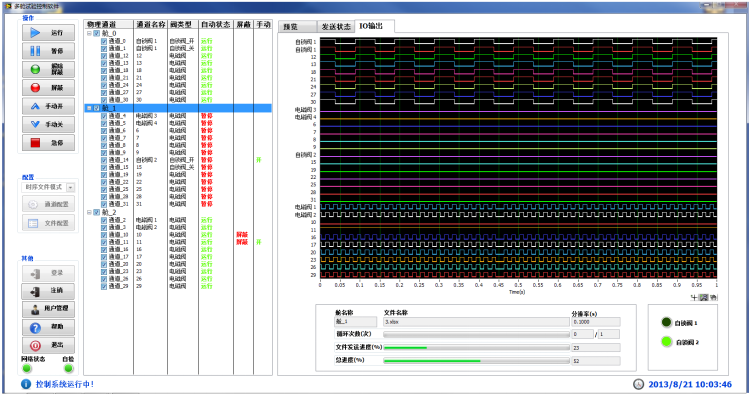The height and width of the screenshot is (398, 753).
Task: Select the IO输出 tab
Action: [x=375, y=26]
